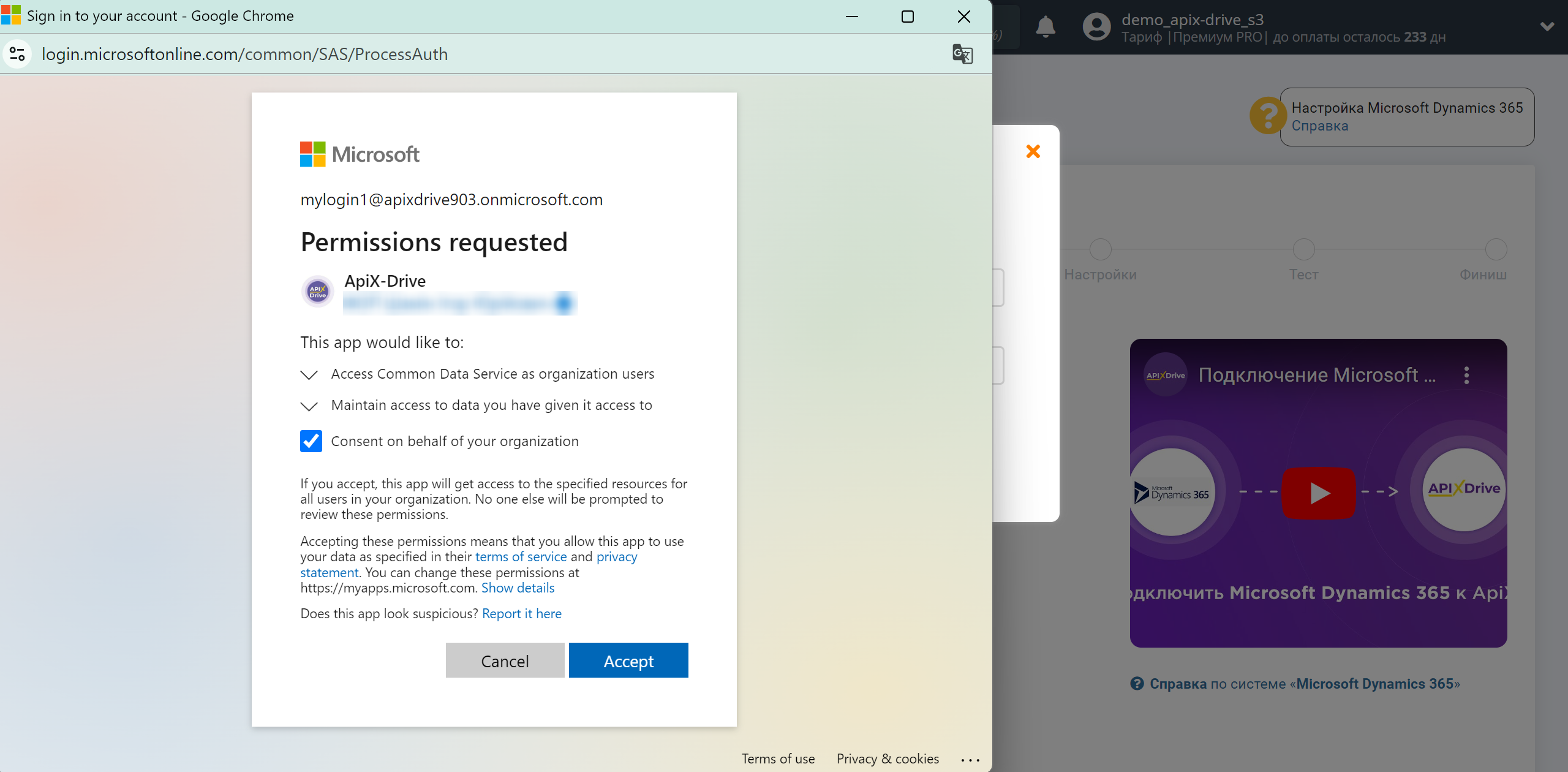The height and width of the screenshot is (772, 1568).
Task: Click the Google Translate icon in address bar
Action: pos(962,54)
